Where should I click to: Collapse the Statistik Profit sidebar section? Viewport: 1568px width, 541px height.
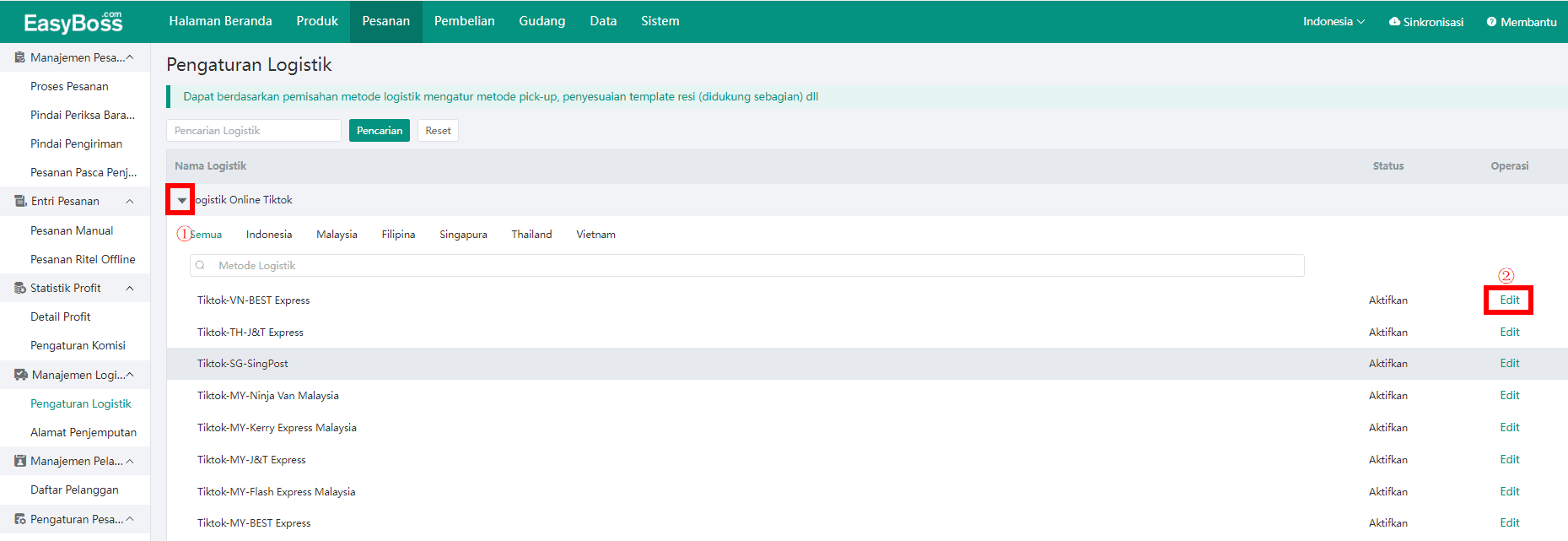(130, 288)
